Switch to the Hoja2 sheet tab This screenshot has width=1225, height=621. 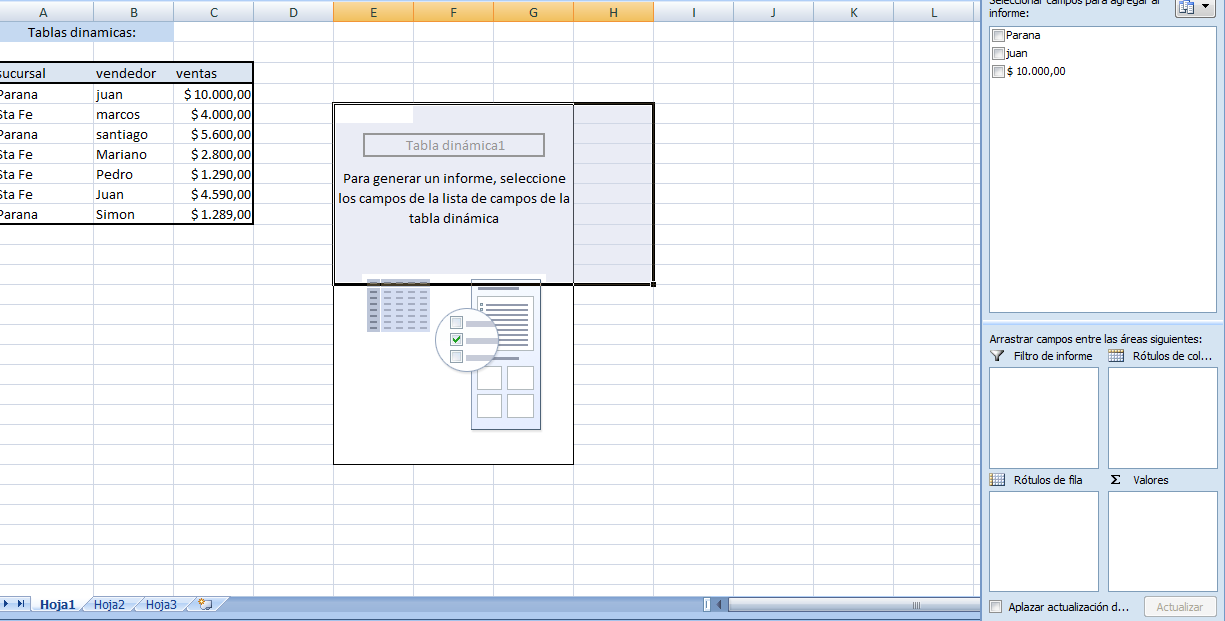[109, 604]
